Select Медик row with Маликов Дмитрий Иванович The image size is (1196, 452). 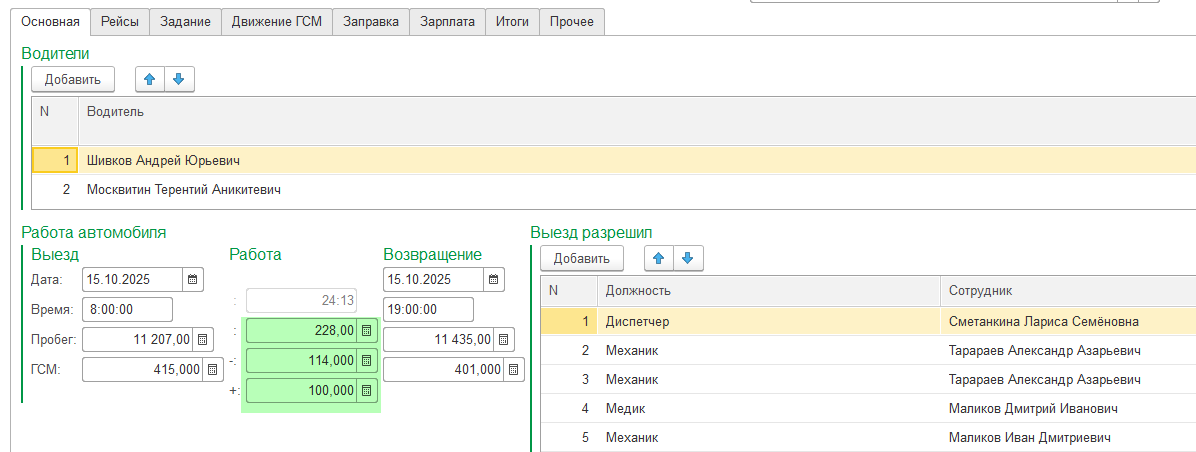(x=770, y=408)
